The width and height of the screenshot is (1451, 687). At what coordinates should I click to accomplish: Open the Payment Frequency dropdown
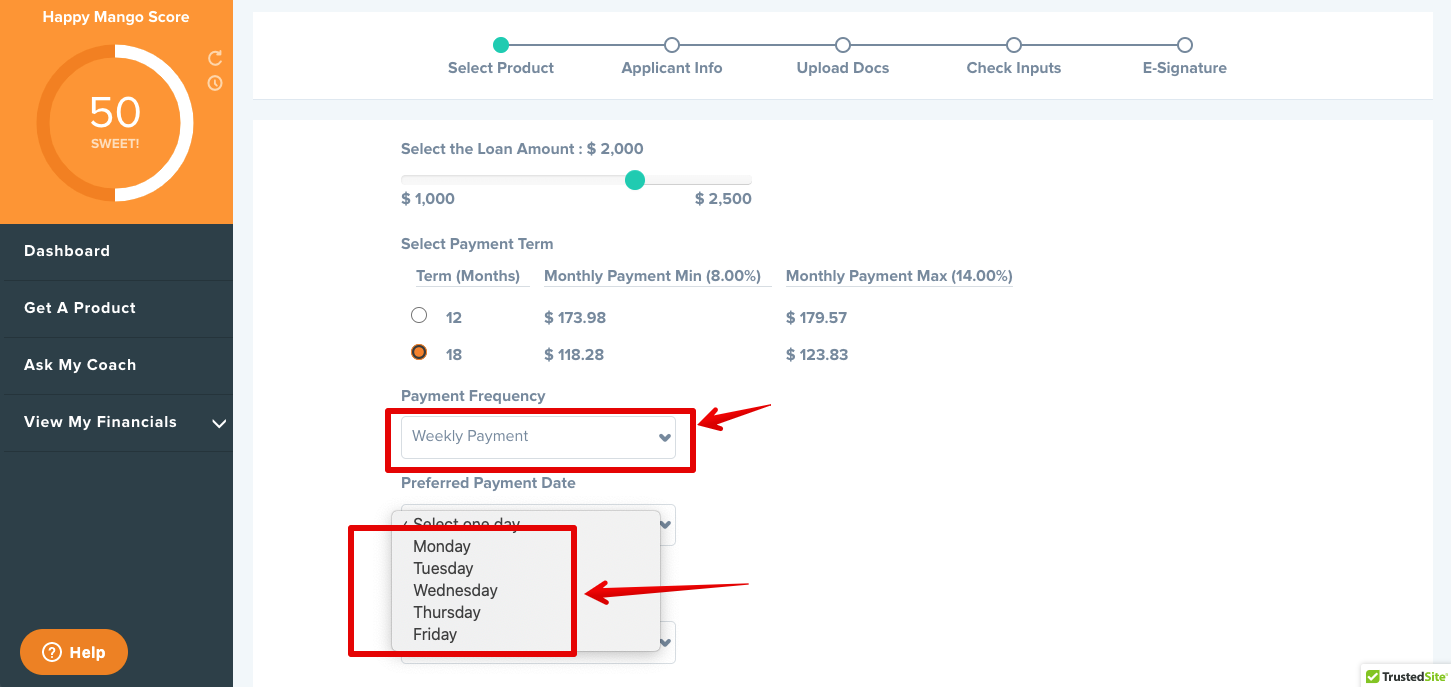[x=540, y=436]
